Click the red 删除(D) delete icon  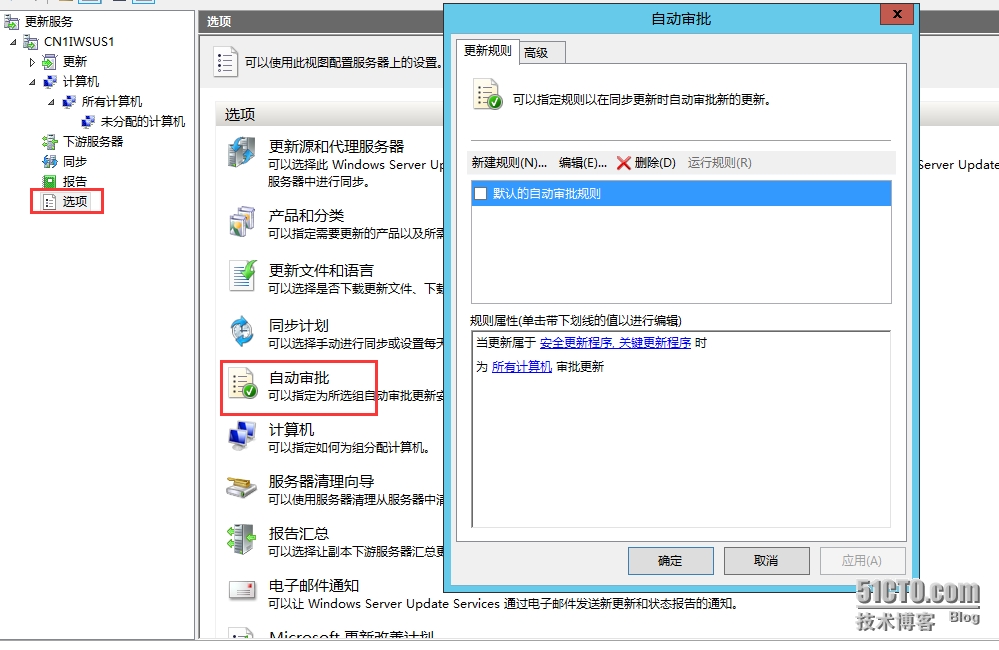(x=623, y=163)
